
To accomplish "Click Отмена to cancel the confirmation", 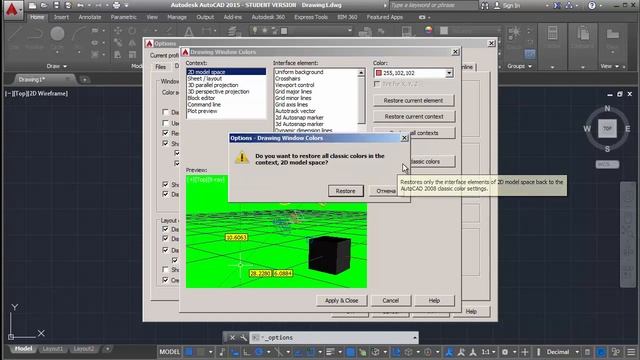I will 384,191.
